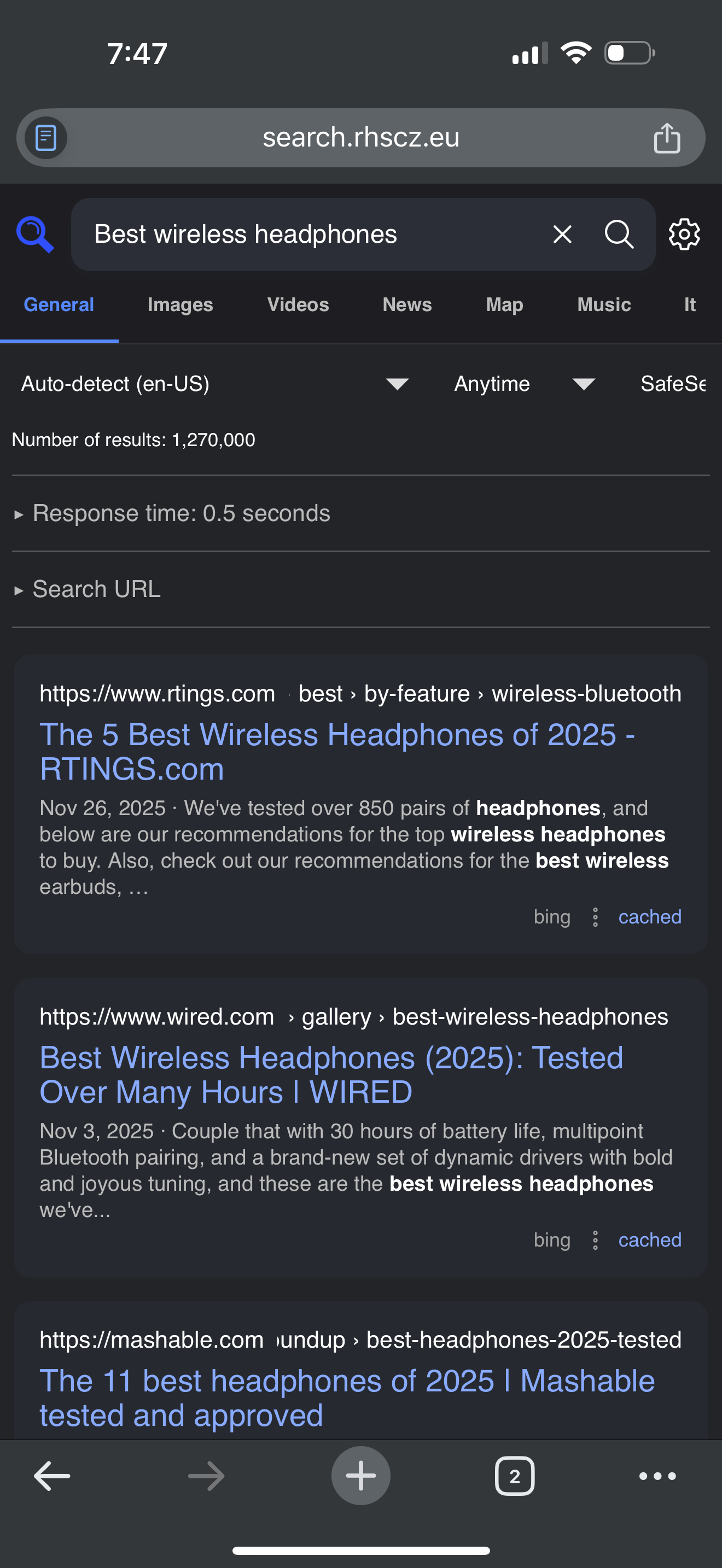Open more options dots for RTINGS result
This screenshot has width=722, height=1568.
pos(595,917)
